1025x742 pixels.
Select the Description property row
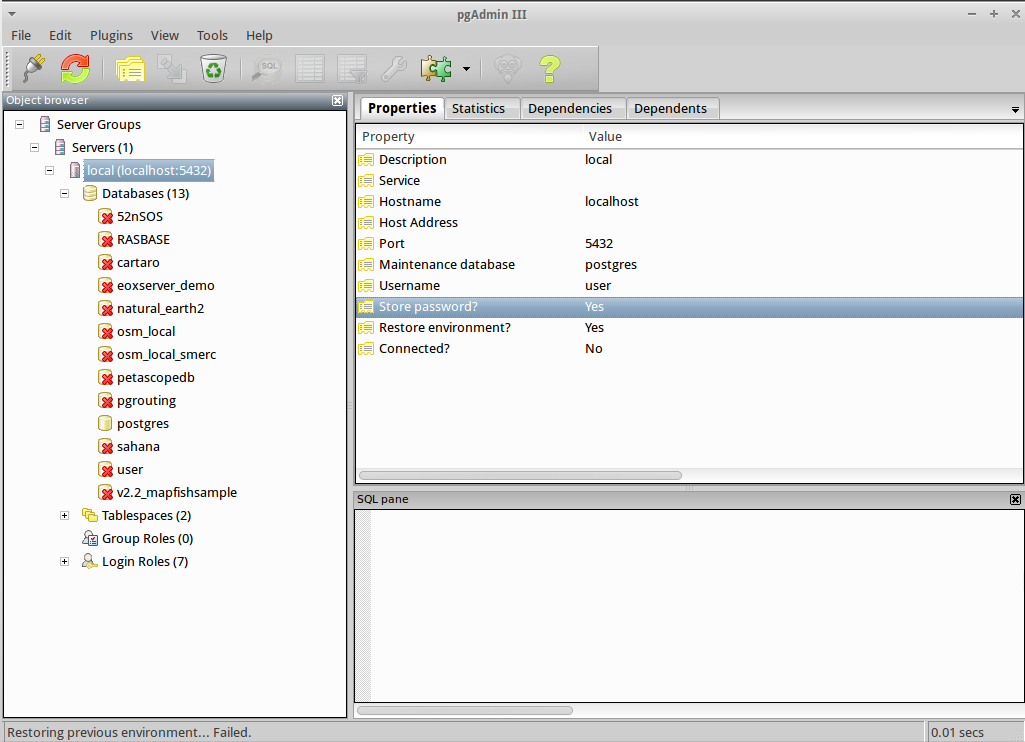(x=689, y=160)
